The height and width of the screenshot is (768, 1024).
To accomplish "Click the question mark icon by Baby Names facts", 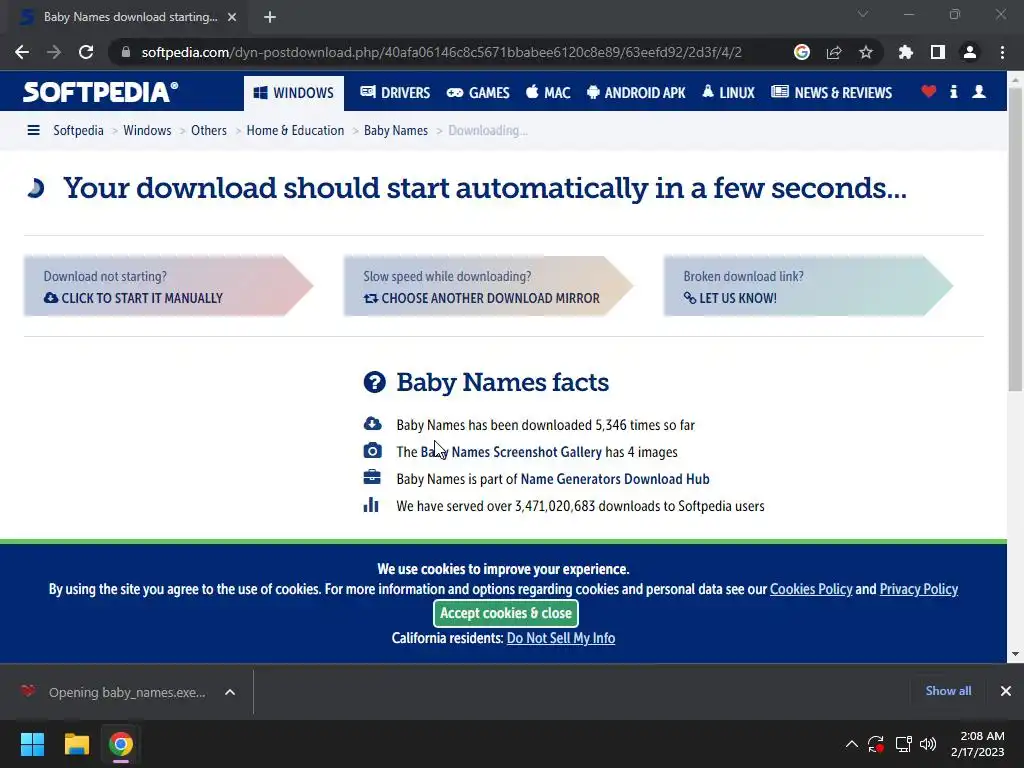I will click(374, 382).
